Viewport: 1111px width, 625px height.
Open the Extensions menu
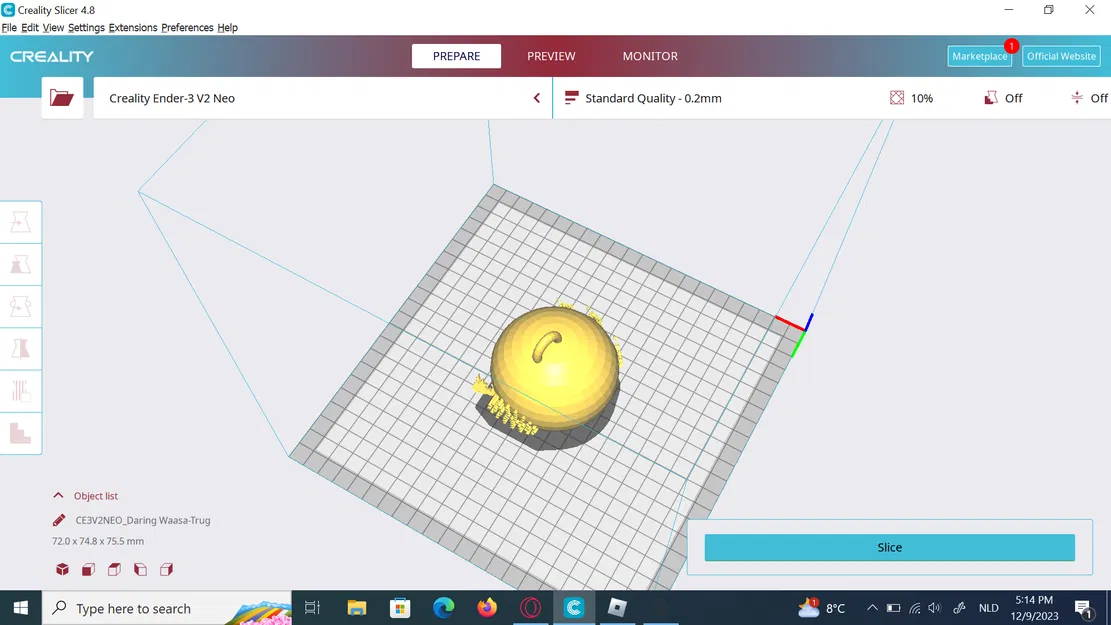(132, 28)
